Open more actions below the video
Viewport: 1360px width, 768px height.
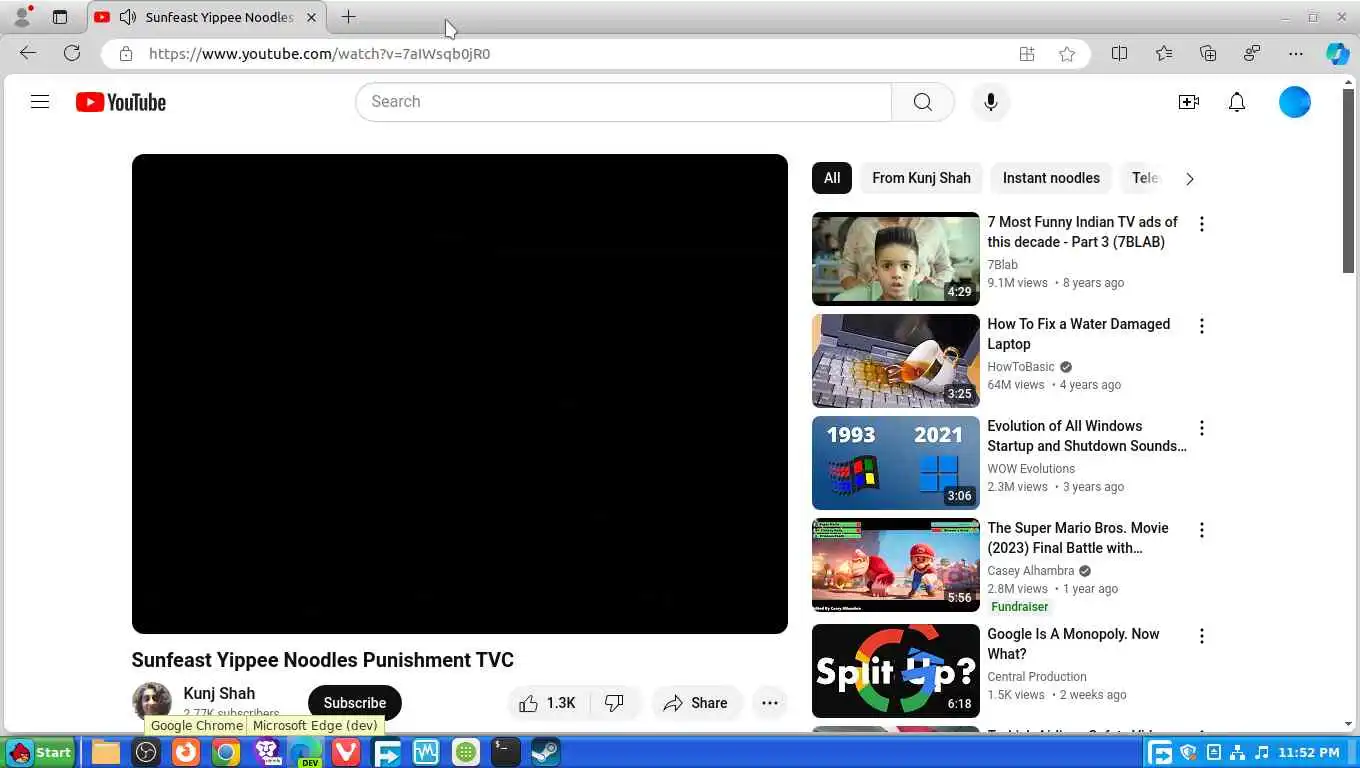point(770,703)
